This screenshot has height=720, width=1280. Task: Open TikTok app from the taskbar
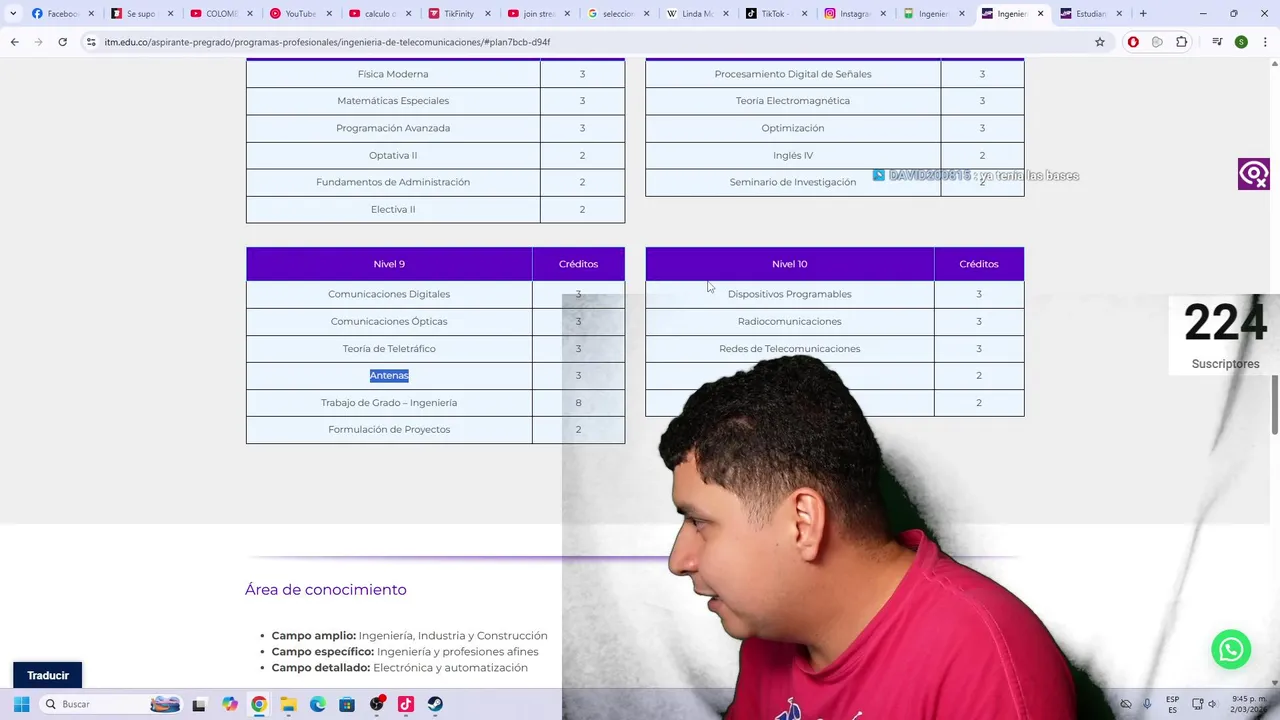pyautogui.click(x=406, y=704)
